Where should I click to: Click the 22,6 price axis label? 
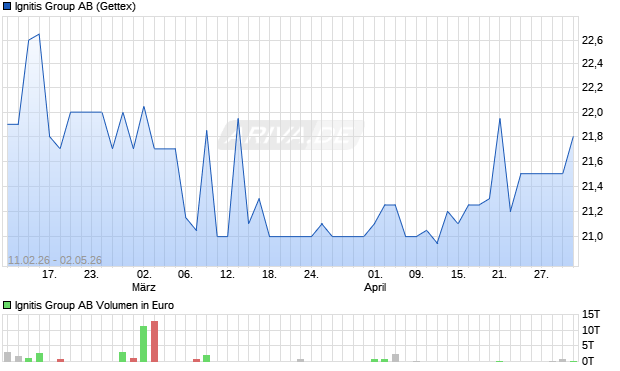point(592,40)
